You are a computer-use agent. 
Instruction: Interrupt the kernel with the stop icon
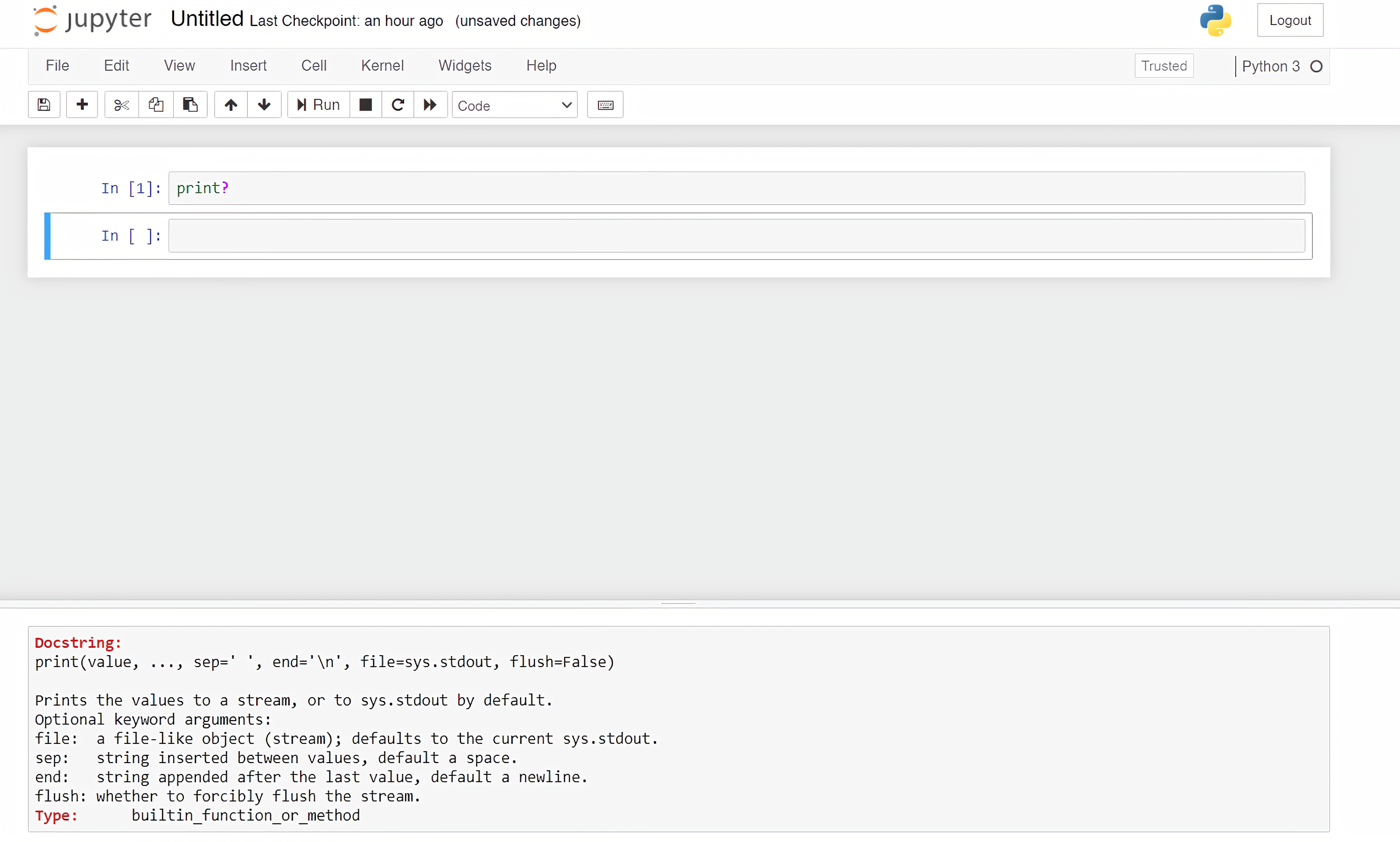click(365, 105)
